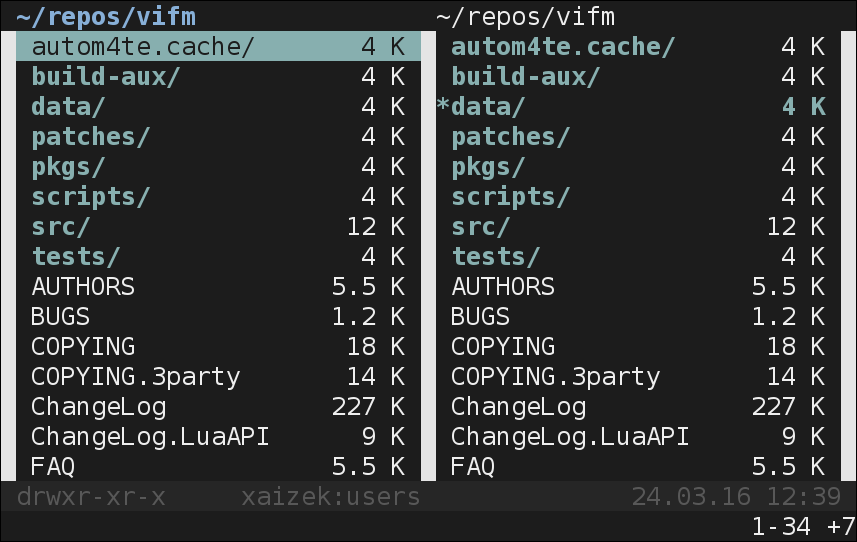Select COPYING.3party in the left pane
857x542 pixels.
coord(219,376)
